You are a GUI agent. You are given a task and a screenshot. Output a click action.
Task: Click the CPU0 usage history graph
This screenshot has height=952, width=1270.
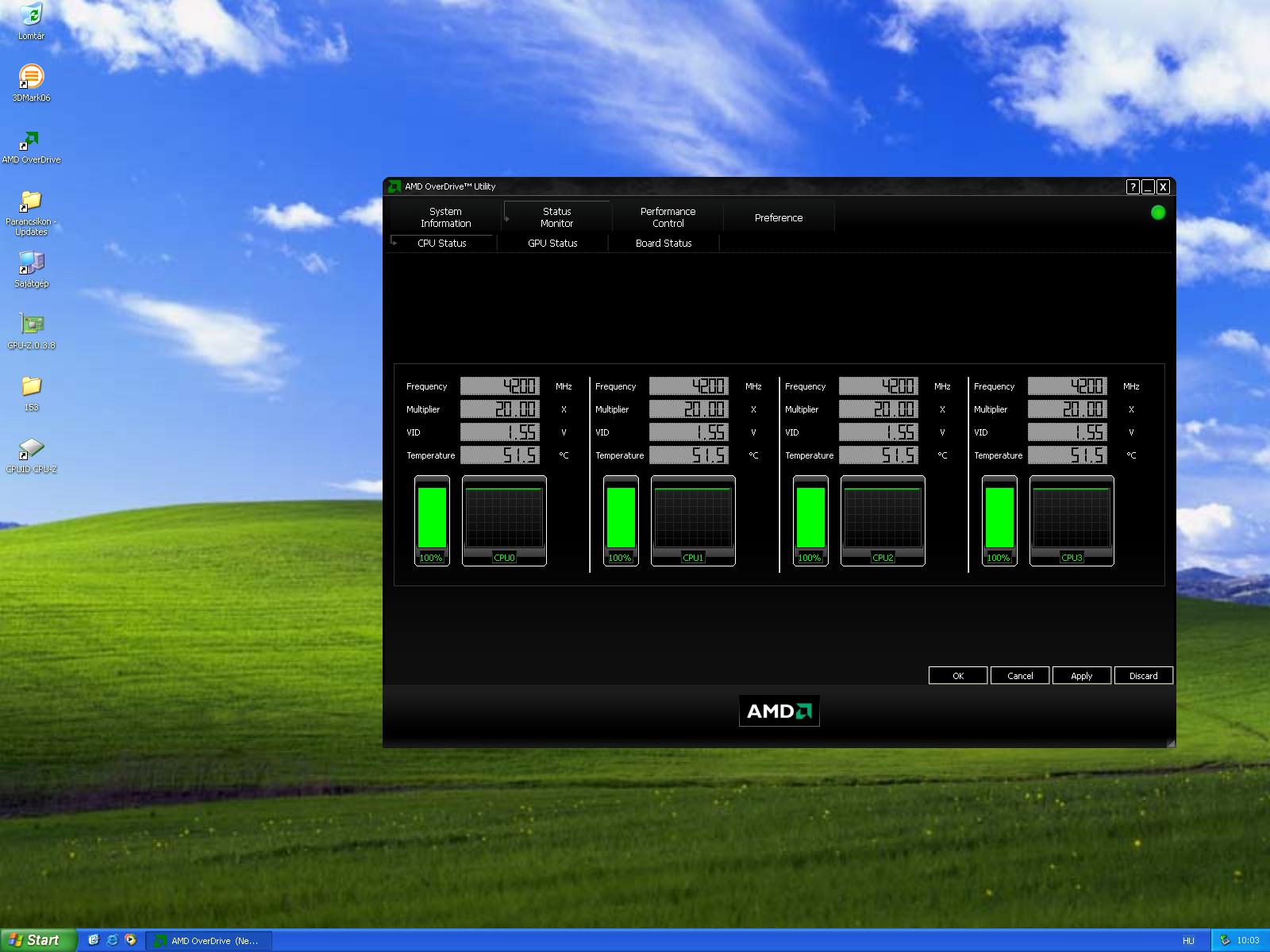[x=504, y=520]
